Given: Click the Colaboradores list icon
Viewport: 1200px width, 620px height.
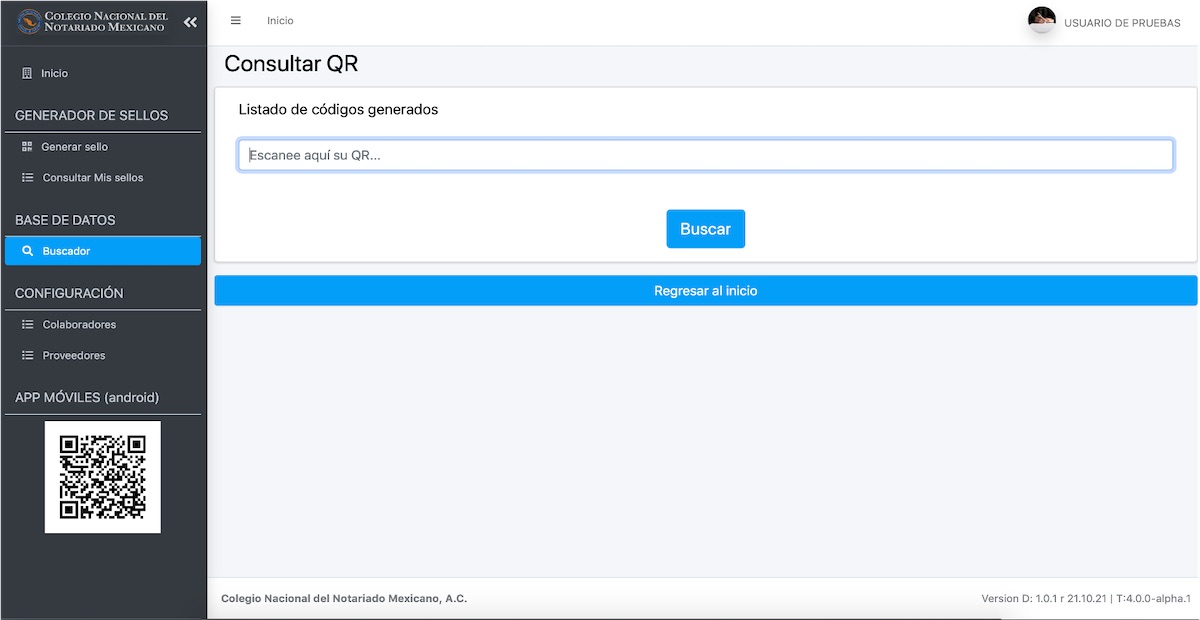Looking at the screenshot, I should [x=28, y=325].
